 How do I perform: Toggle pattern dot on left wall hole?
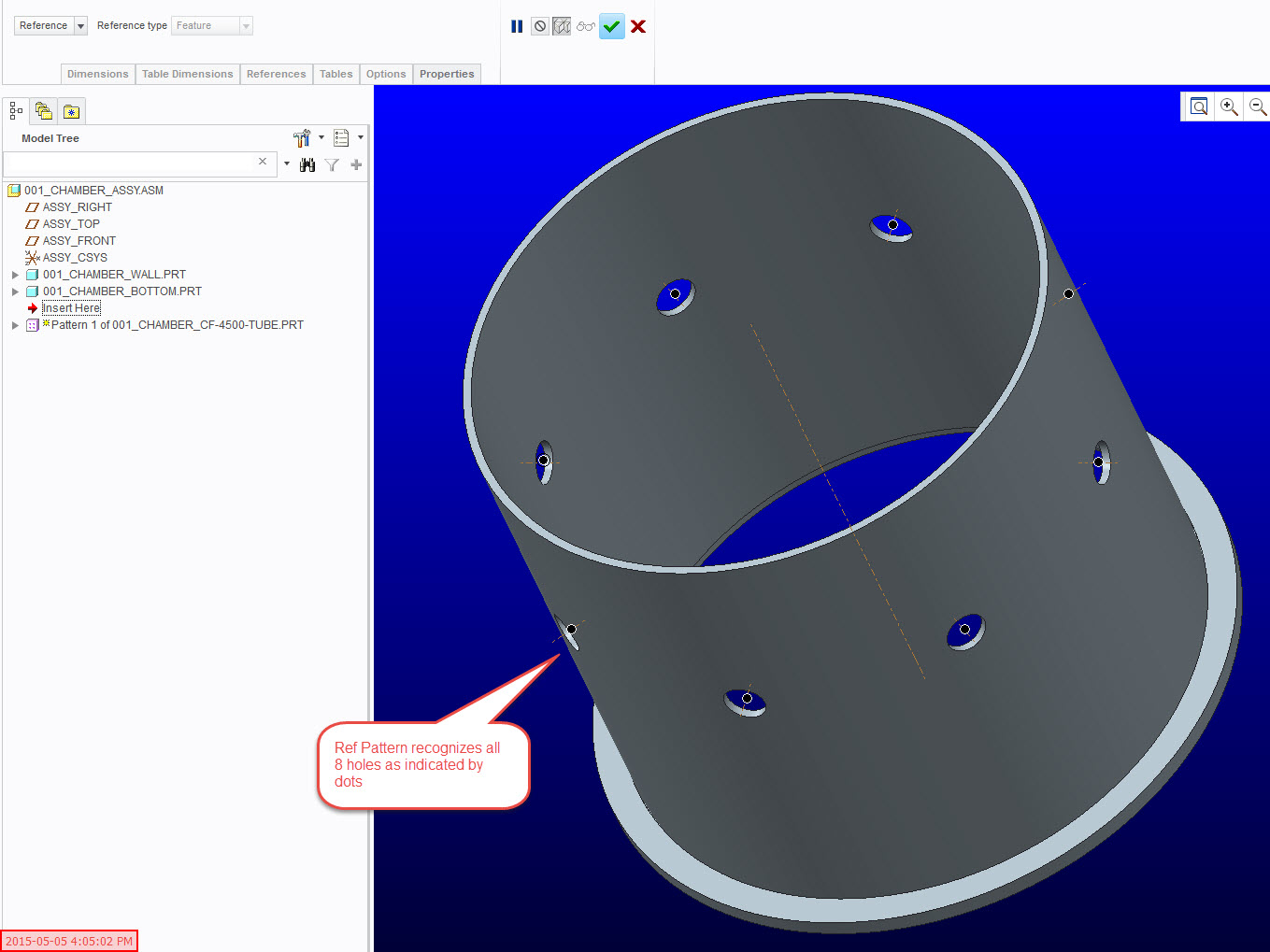(543, 460)
